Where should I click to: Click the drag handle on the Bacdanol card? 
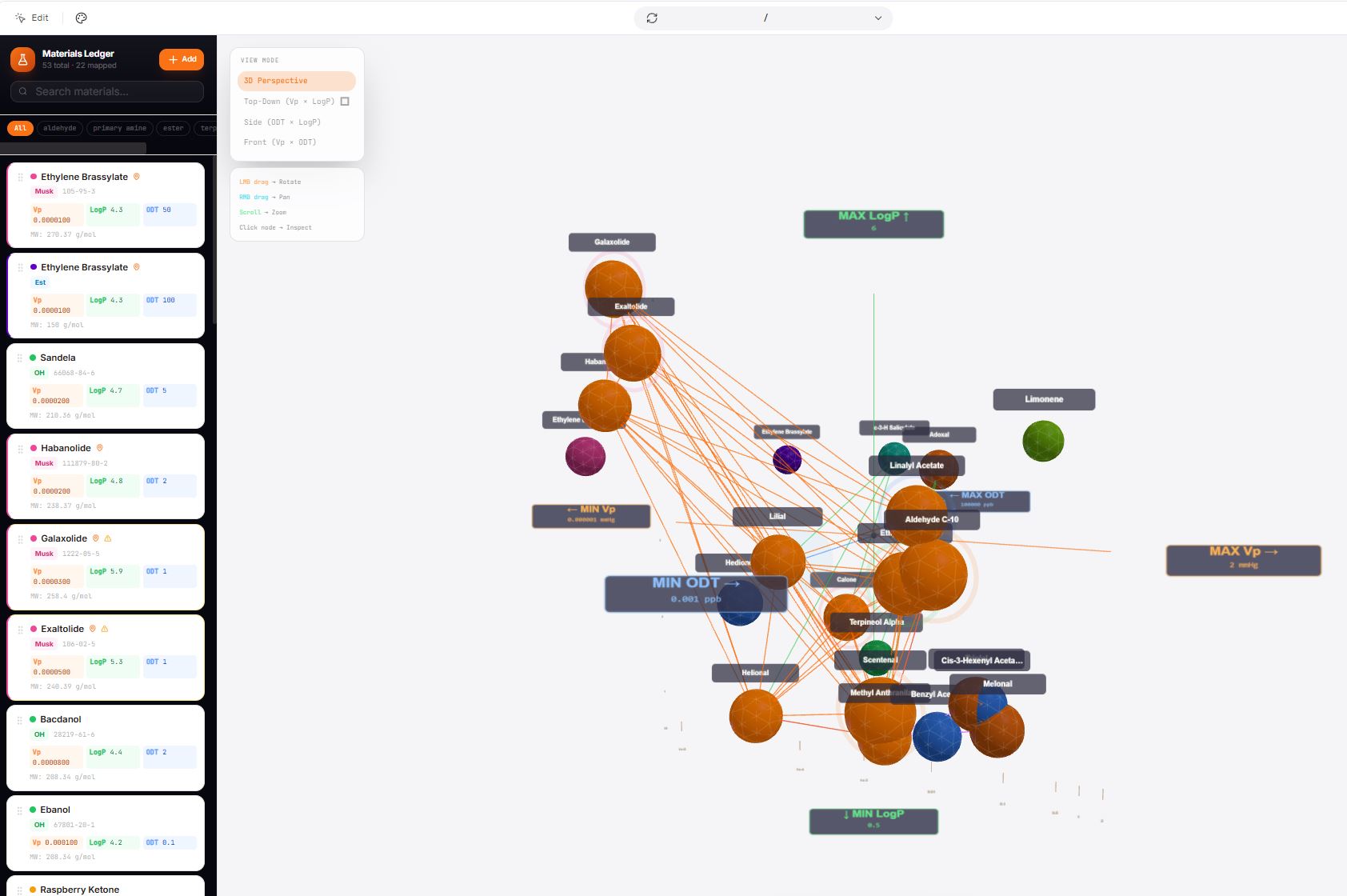(x=20, y=720)
